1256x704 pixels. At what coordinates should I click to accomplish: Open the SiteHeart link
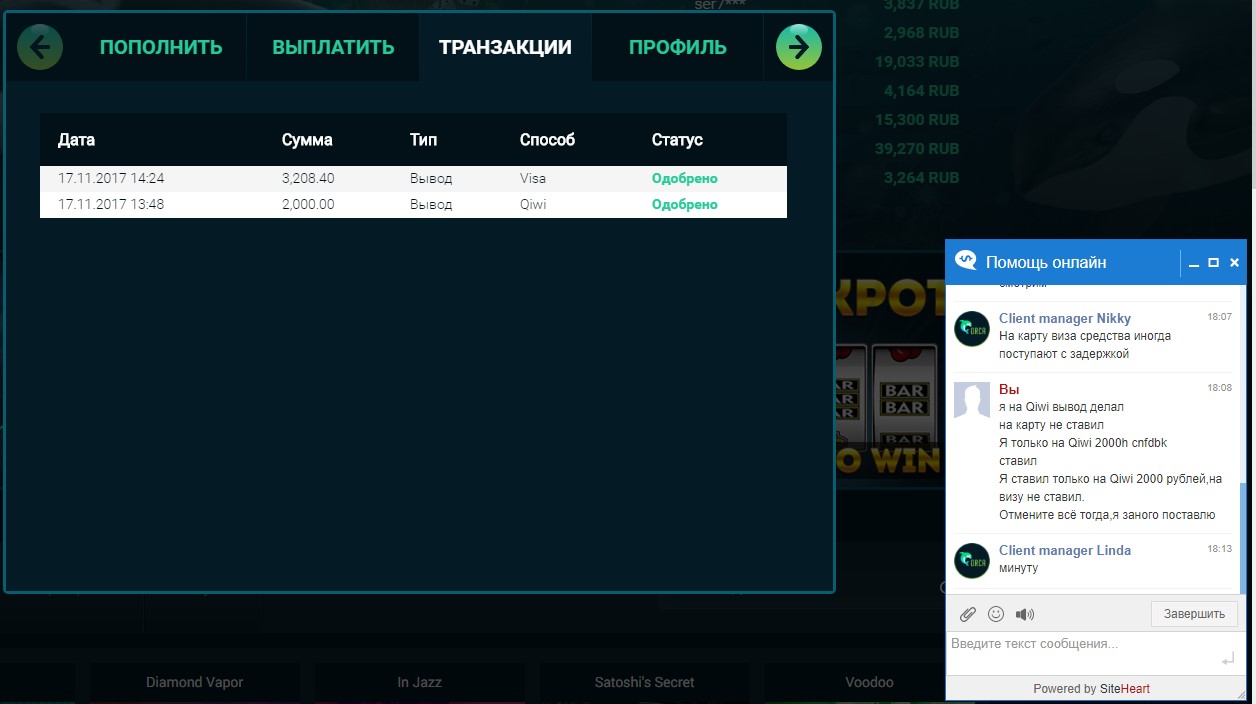click(1124, 689)
